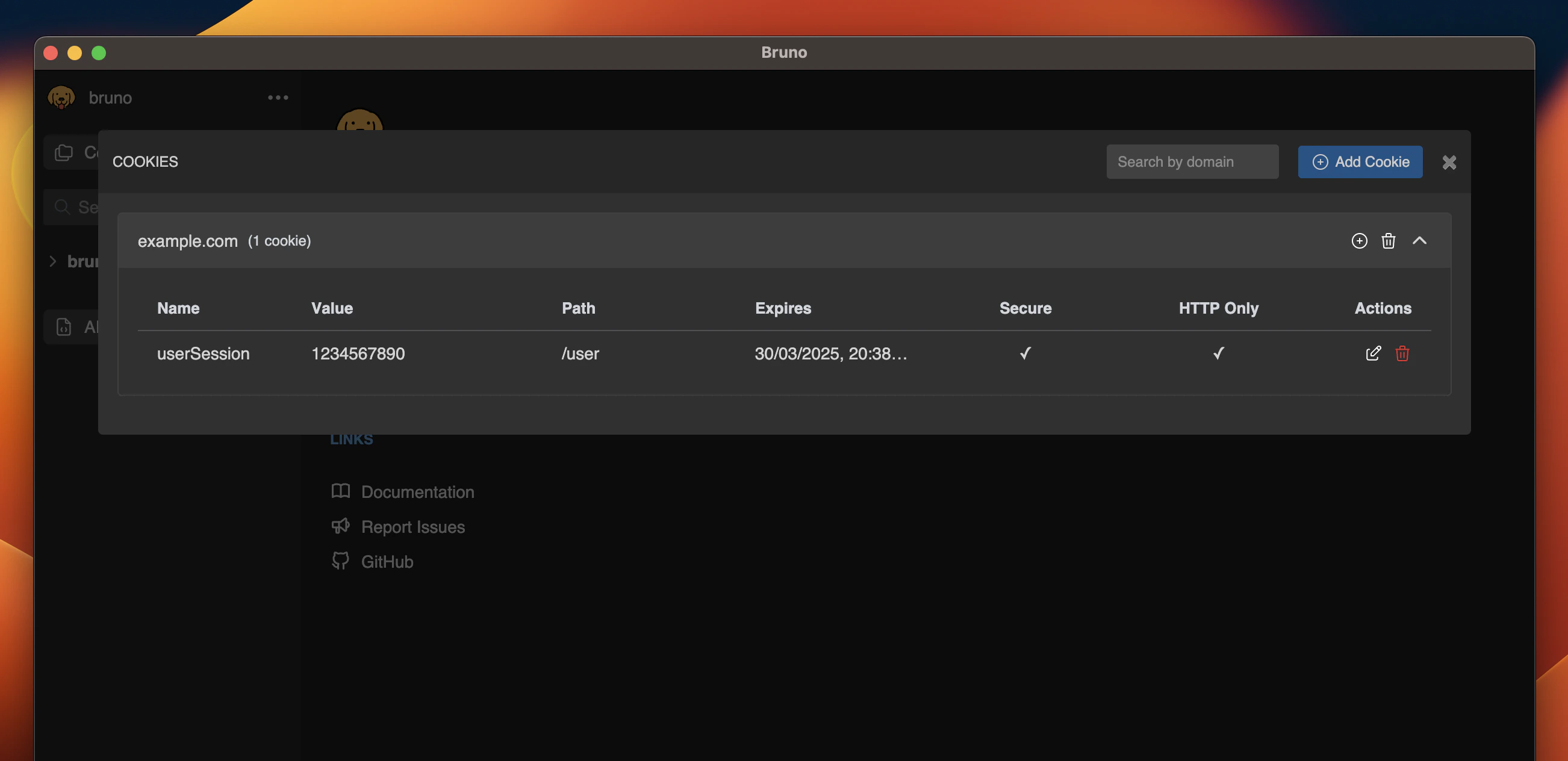The width and height of the screenshot is (1568, 761).
Task: Delete all example.com cookies via trash icon
Action: click(1388, 240)
